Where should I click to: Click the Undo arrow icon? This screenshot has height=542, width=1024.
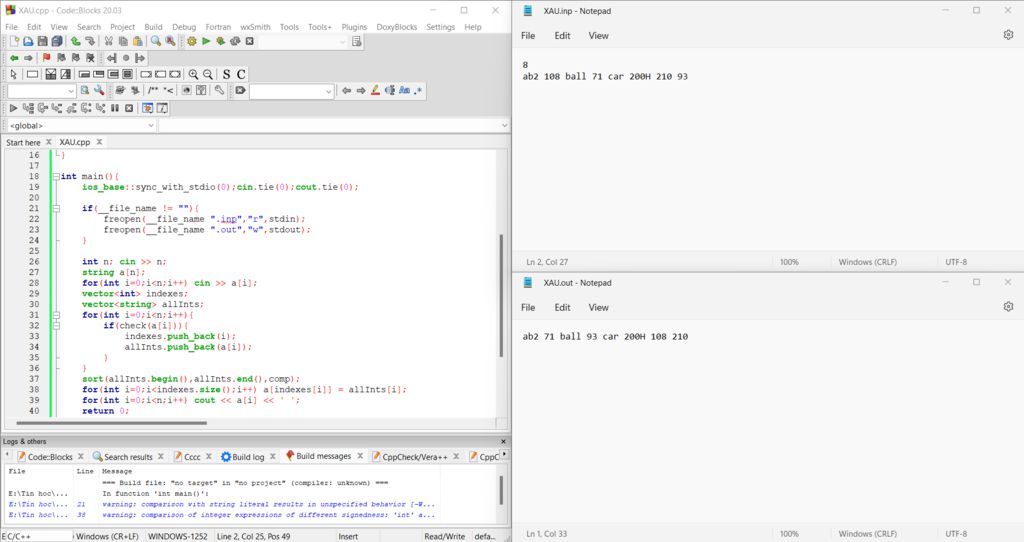(76, 42)
